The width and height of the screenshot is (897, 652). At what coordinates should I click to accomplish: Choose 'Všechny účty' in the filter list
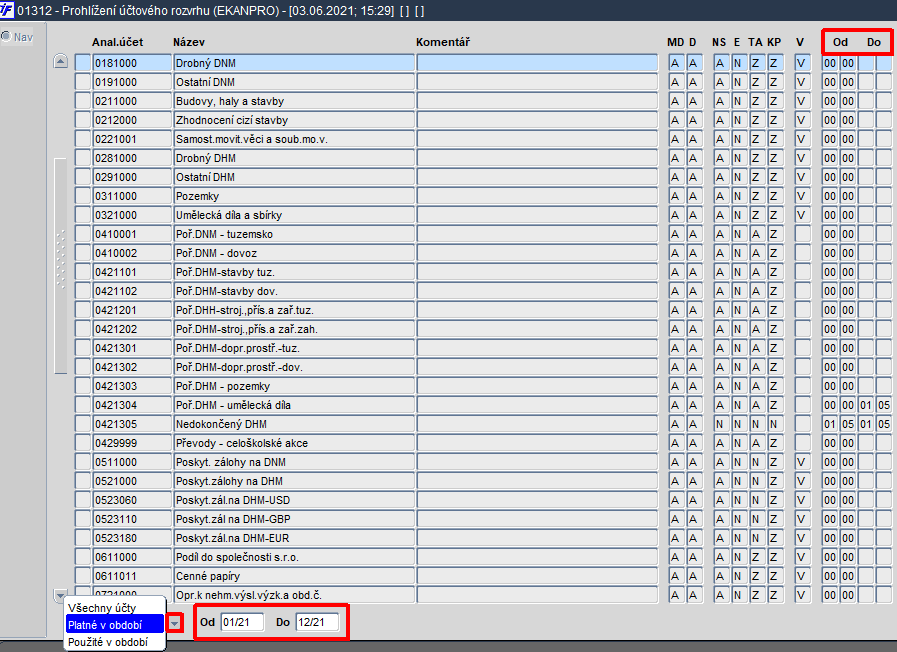pos(102,608)
